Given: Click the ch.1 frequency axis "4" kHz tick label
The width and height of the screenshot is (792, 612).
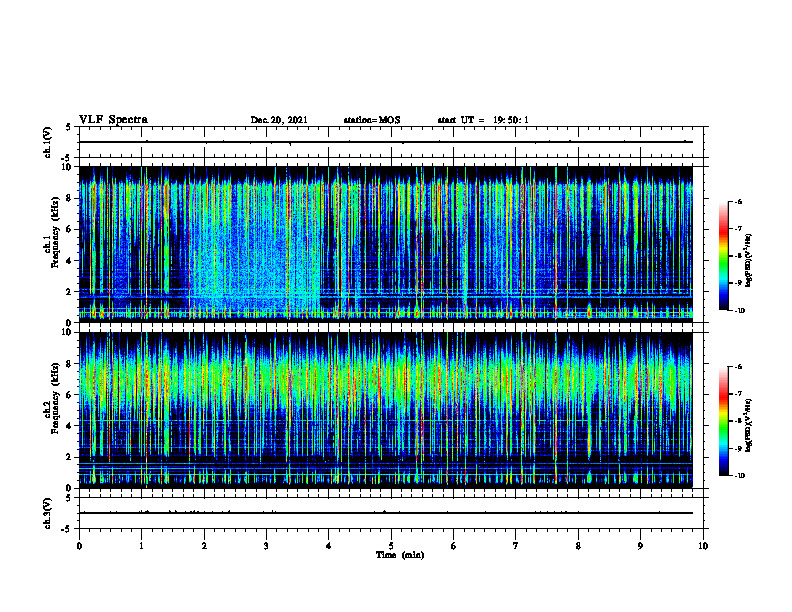Looking at the screenshot, I should point(70,261).
